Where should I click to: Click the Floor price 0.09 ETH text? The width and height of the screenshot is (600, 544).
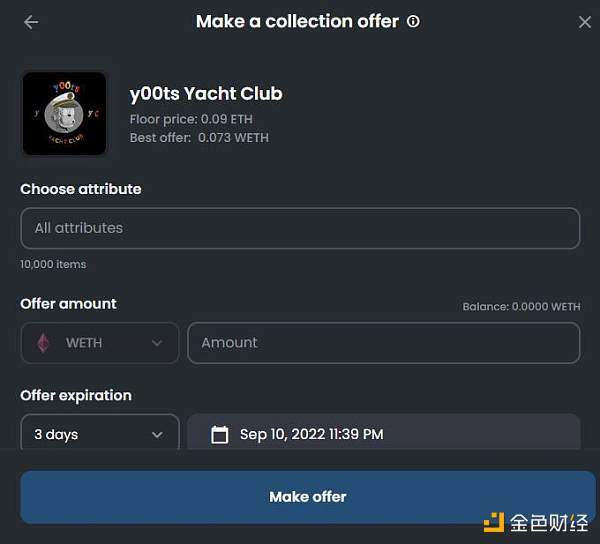tap(191, 119)
